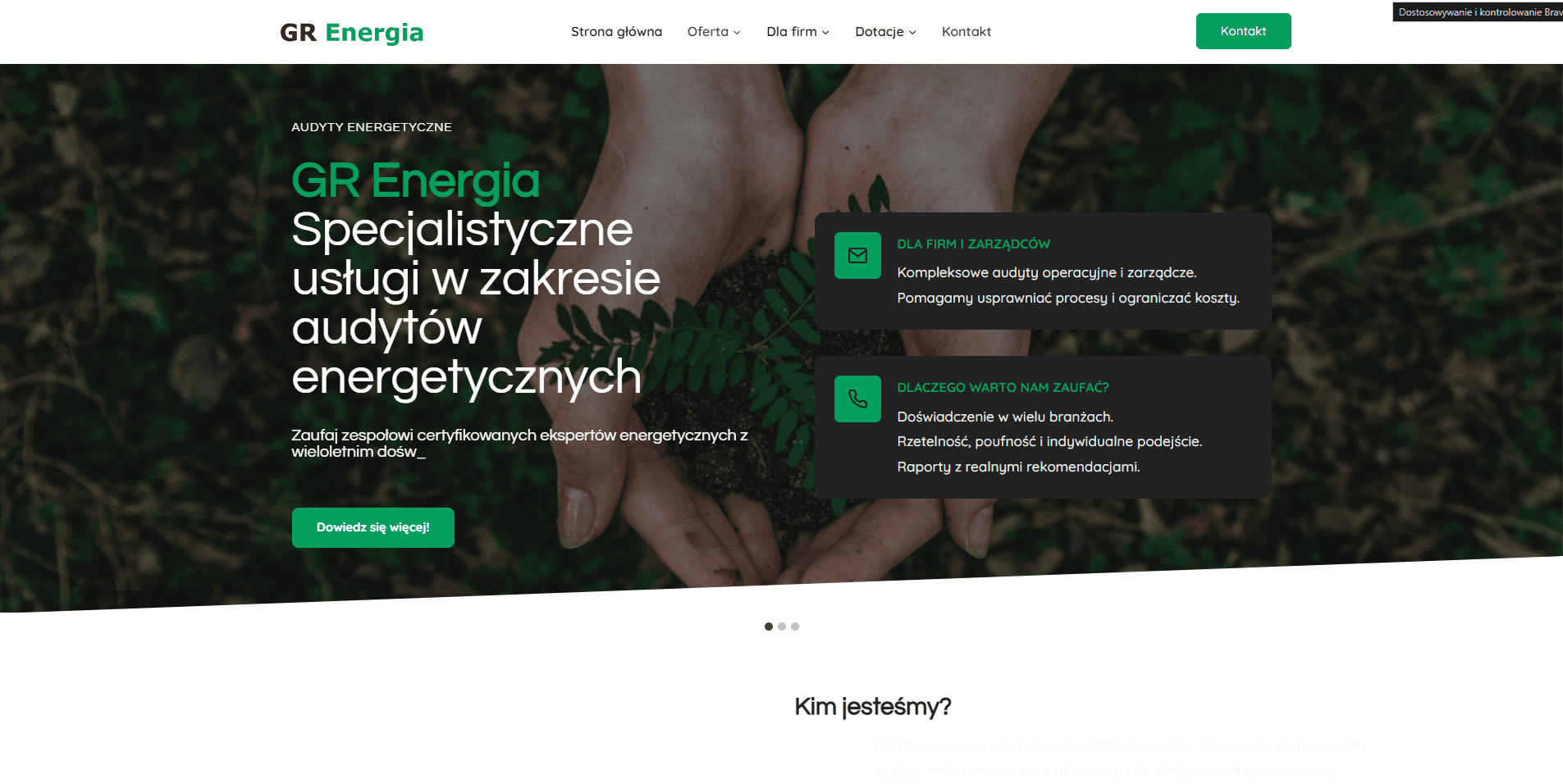Screen dimensions: 1563x784
Task: Click the Dowiedz się więcej button
Action: 373,527
